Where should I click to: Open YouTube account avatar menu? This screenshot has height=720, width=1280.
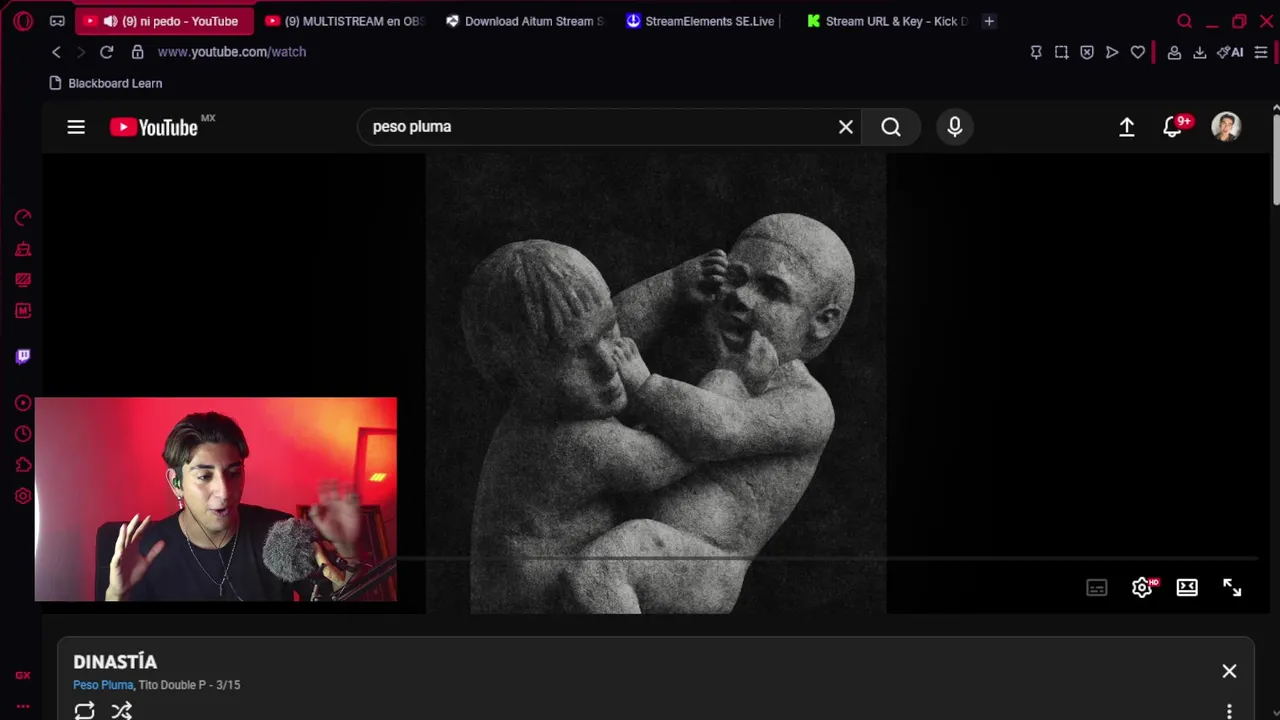click(1226, 127)
